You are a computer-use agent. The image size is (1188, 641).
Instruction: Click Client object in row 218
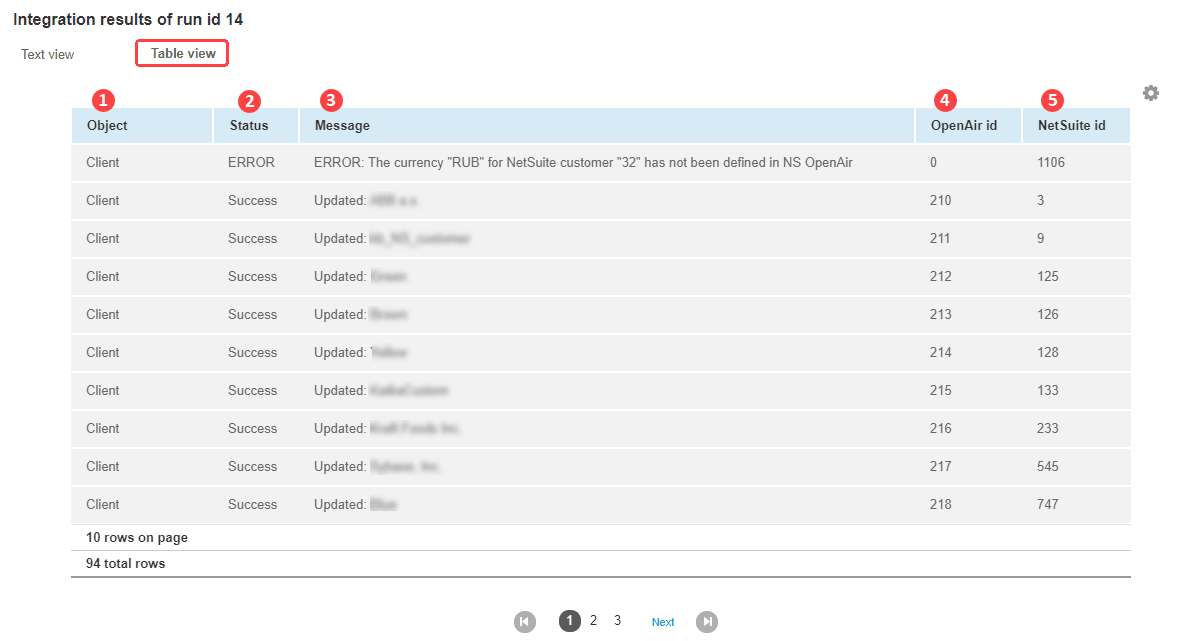point(102,504)
